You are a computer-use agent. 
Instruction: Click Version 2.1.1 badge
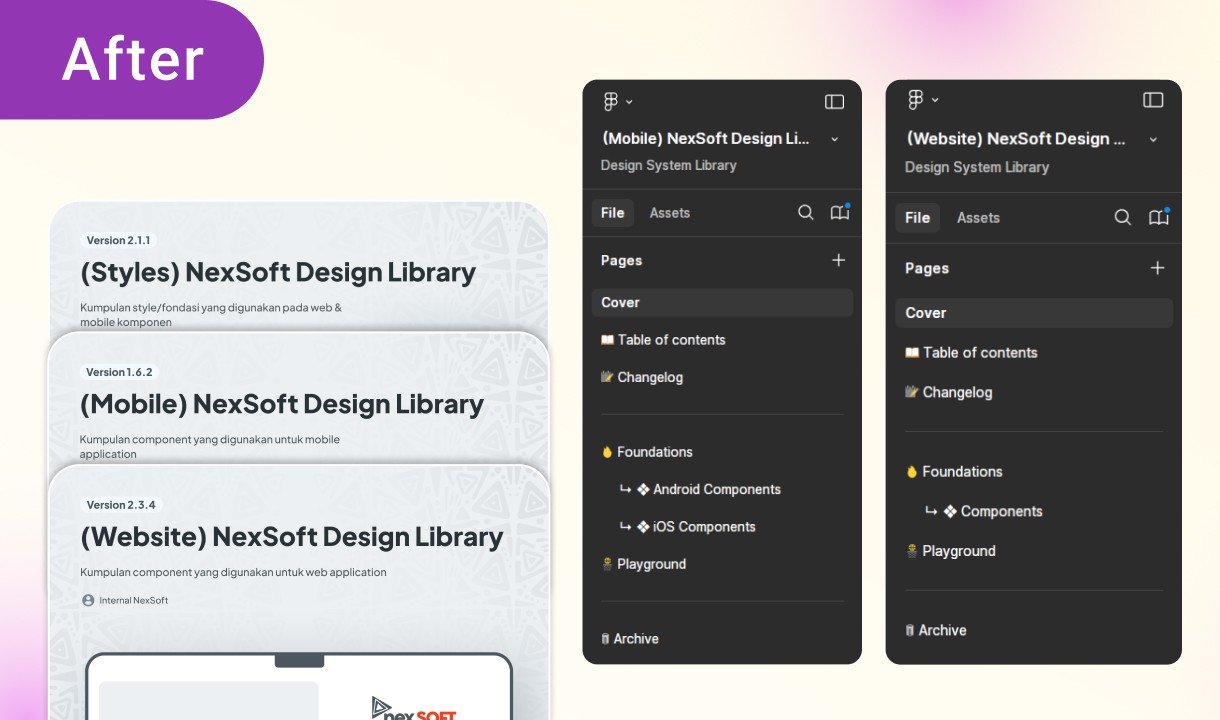click(119, 240)
